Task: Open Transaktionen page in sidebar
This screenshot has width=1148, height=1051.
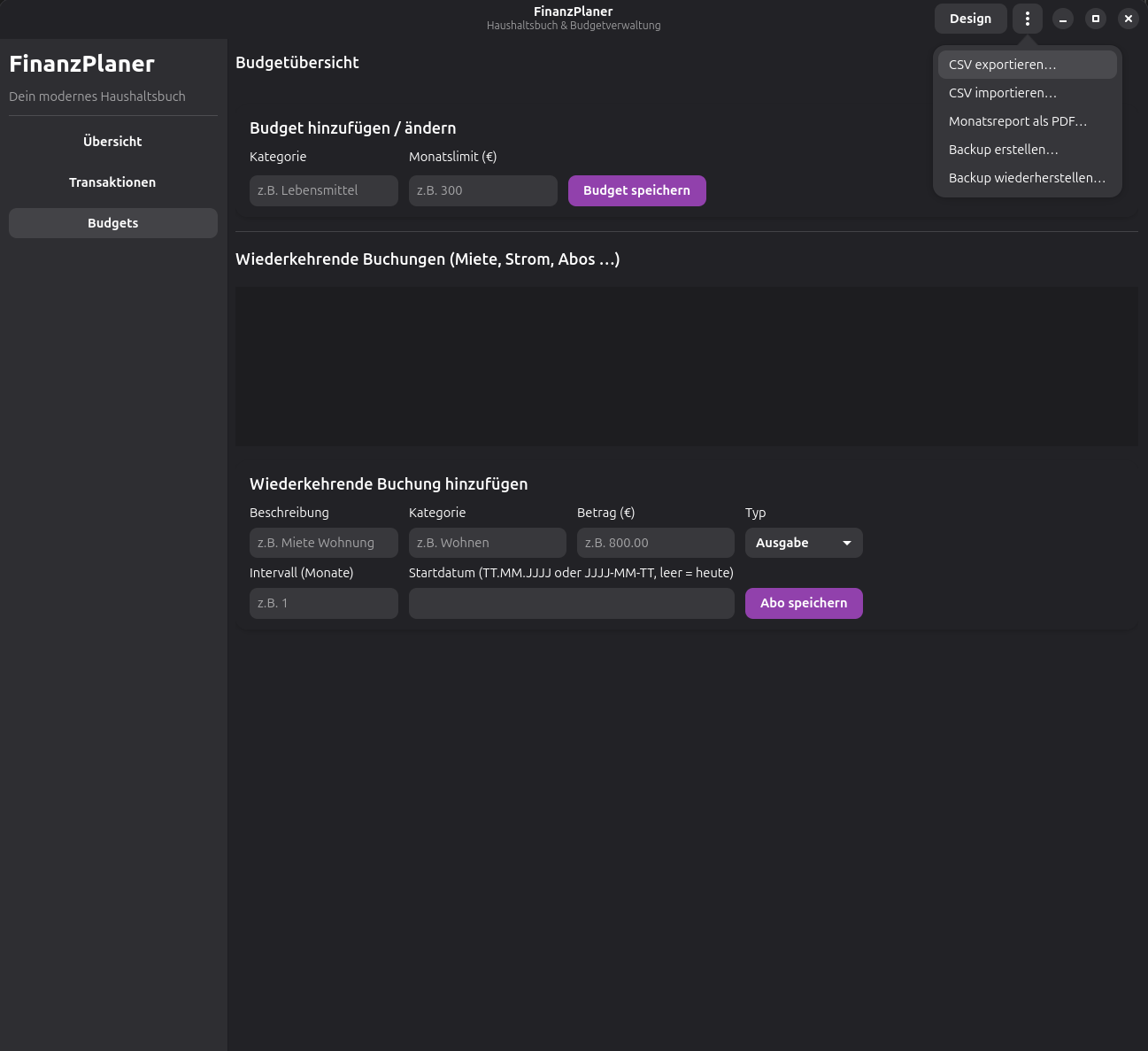Action: tap(112, 182)
